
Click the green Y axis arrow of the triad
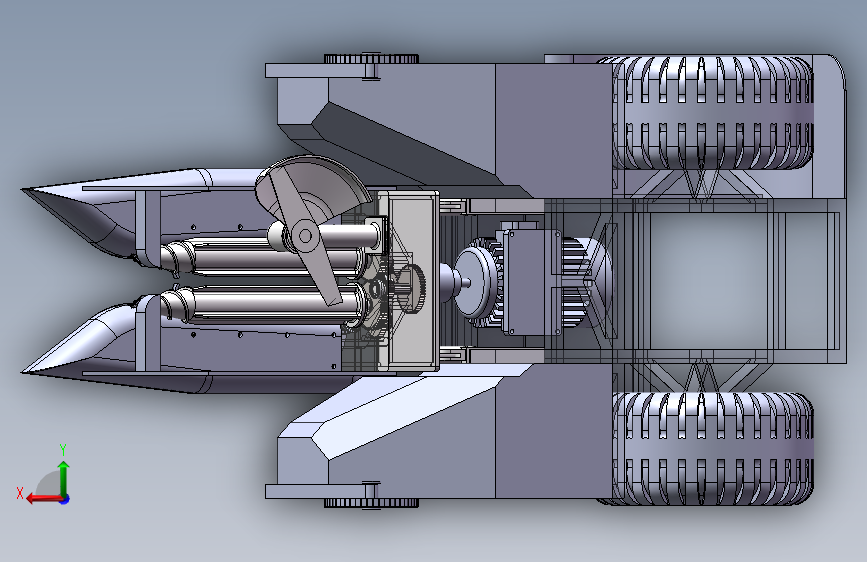click(64, 479)
